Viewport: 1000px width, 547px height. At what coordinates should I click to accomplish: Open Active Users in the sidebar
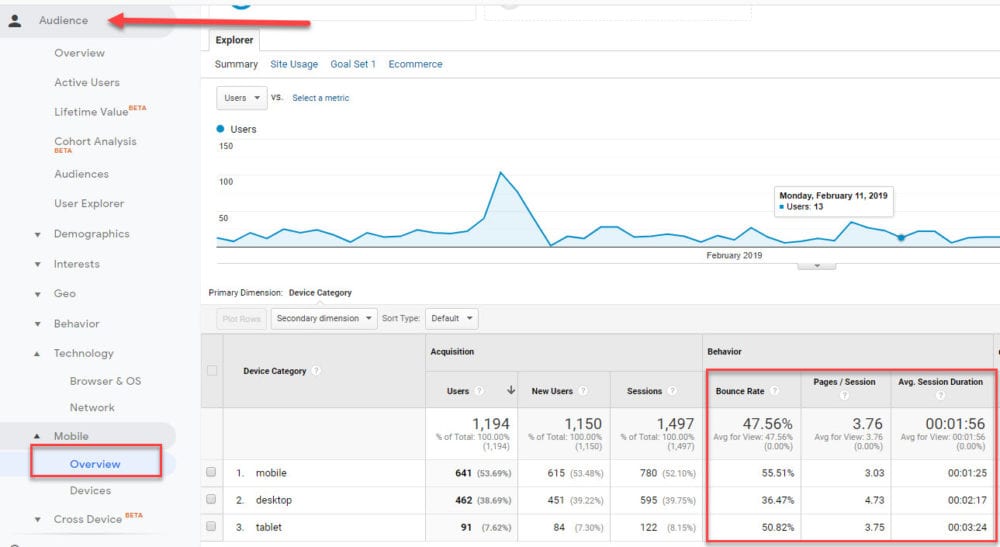[86, 83]
